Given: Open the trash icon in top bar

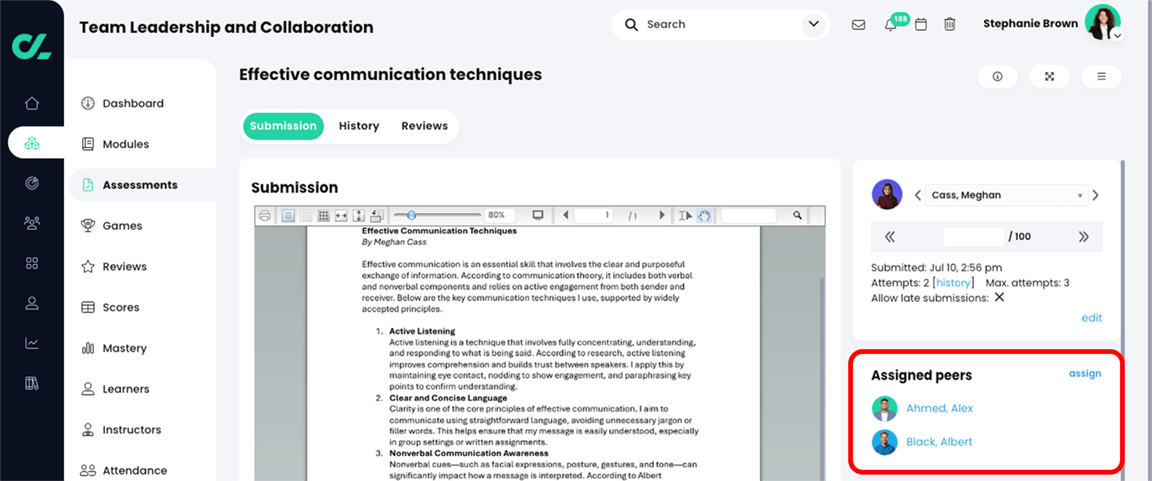Looking at the screenshot, I should [950, 25].
